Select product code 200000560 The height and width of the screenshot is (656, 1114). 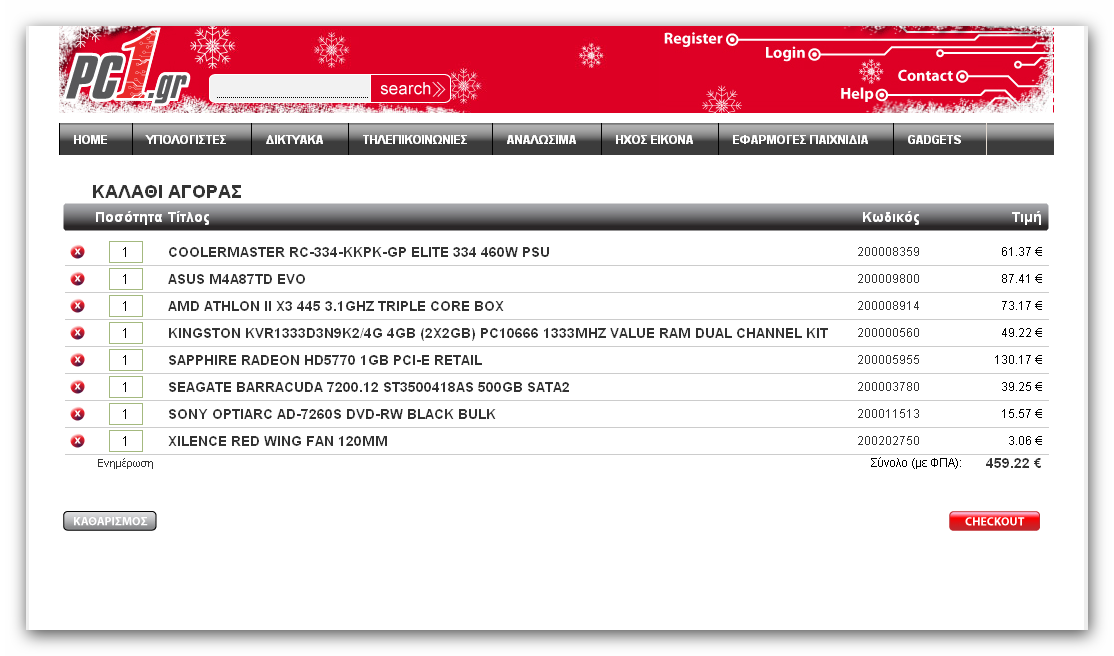click(888, 333)
